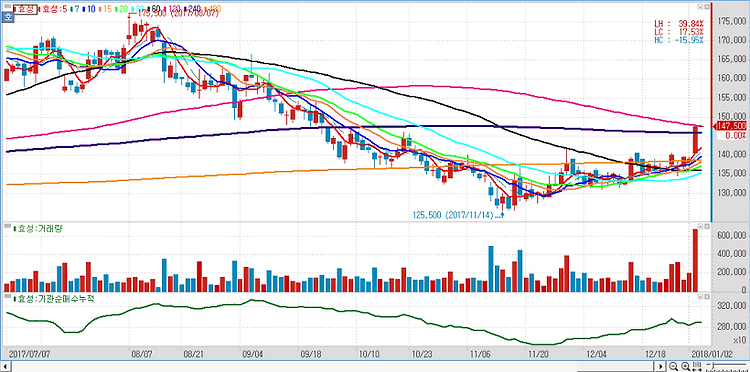Click the 0.00% change label
This screenshot has width=750, height=372.
737,136
